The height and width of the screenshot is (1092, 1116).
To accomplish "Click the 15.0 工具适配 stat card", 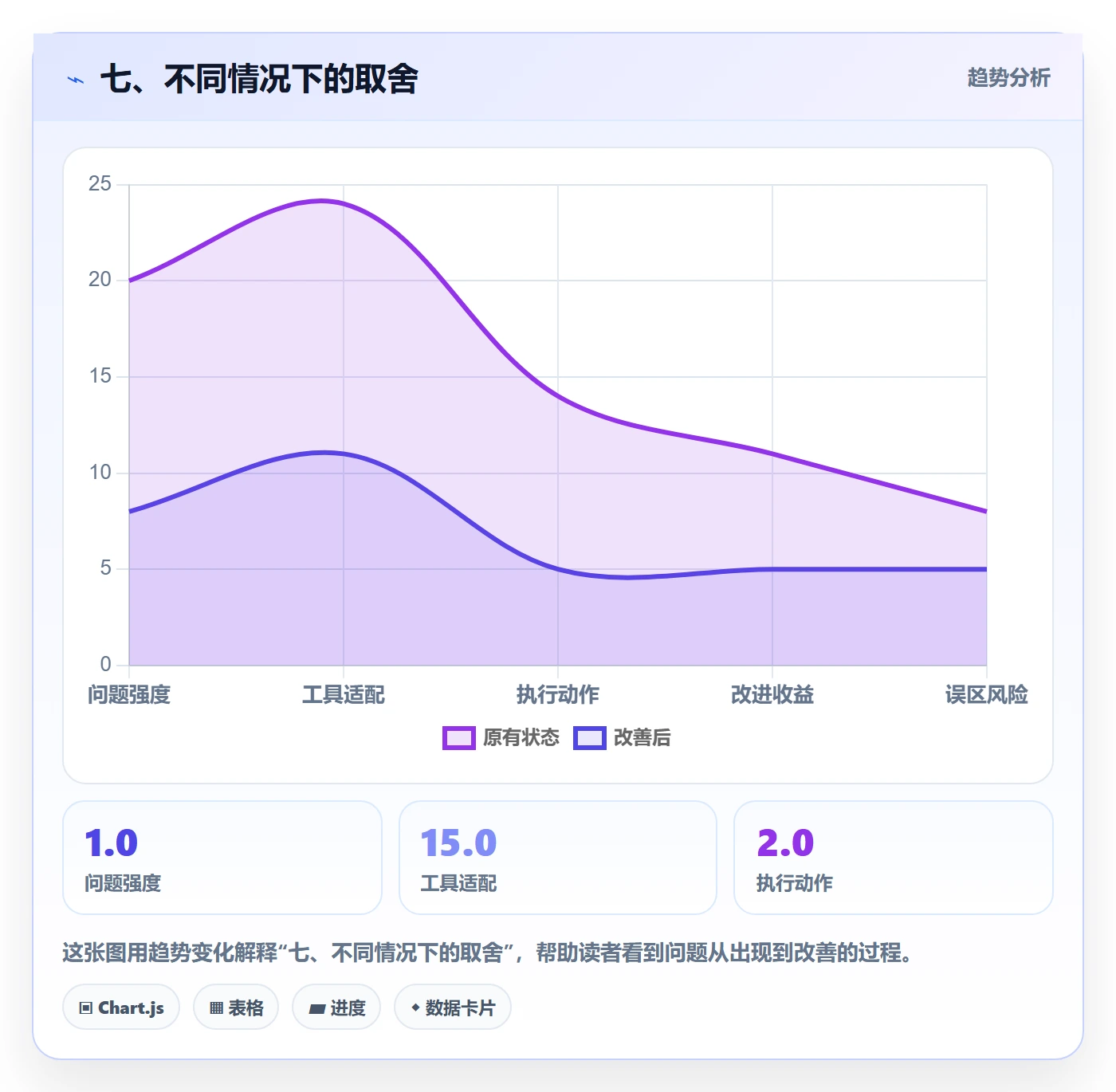I will (x=558, y=858).
